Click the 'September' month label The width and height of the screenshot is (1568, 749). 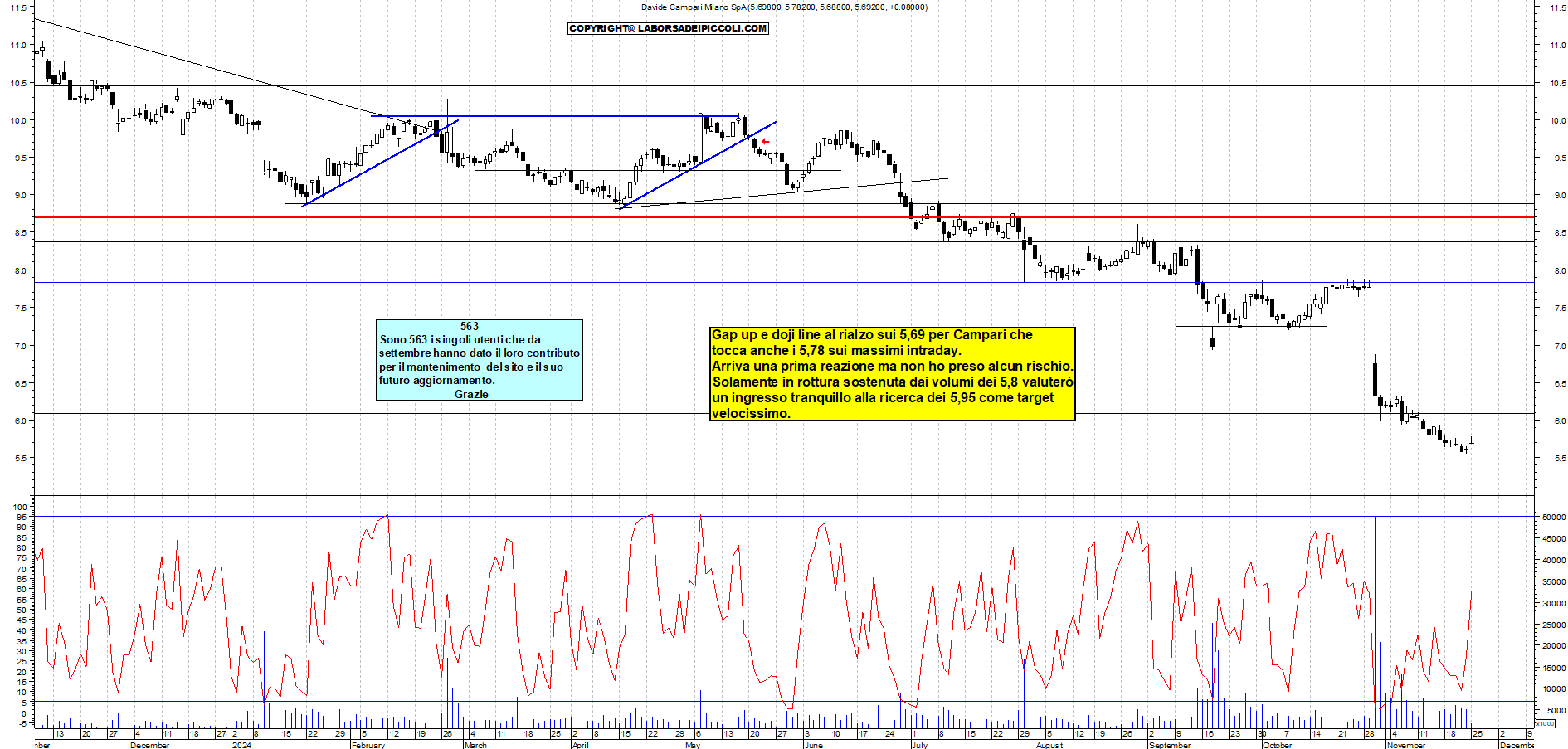[1170, 745]
